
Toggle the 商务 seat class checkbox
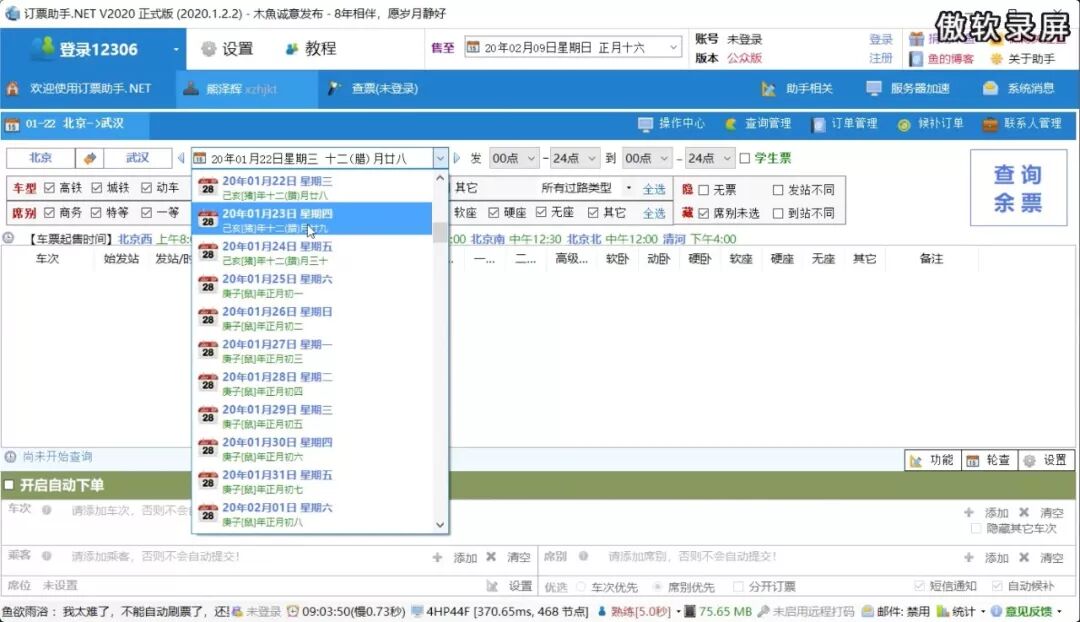pos(49,212)
